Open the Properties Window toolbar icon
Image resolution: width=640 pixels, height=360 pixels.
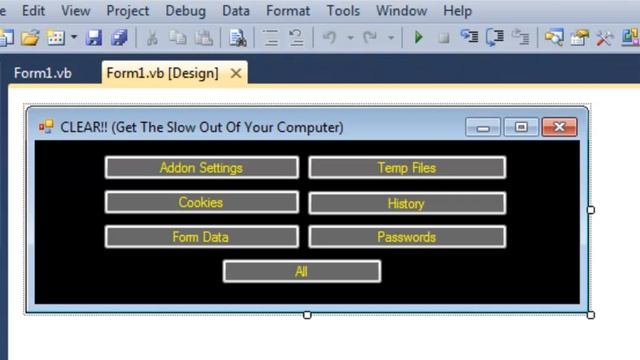580,38
